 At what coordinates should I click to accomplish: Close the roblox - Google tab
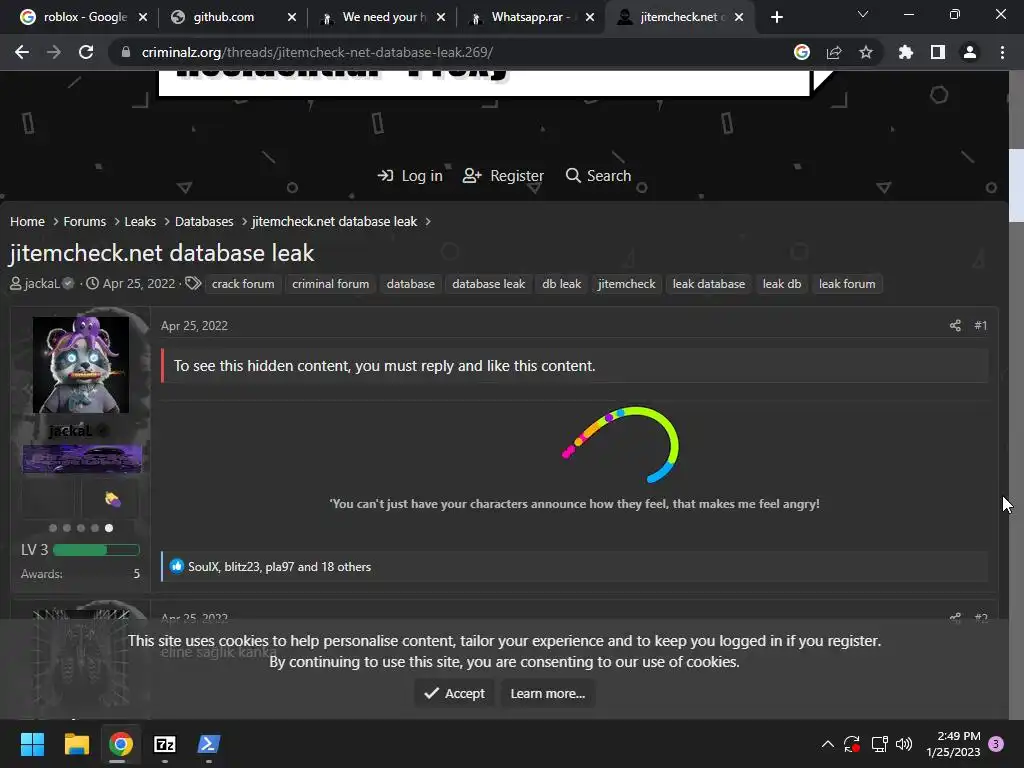click(143, 17)
